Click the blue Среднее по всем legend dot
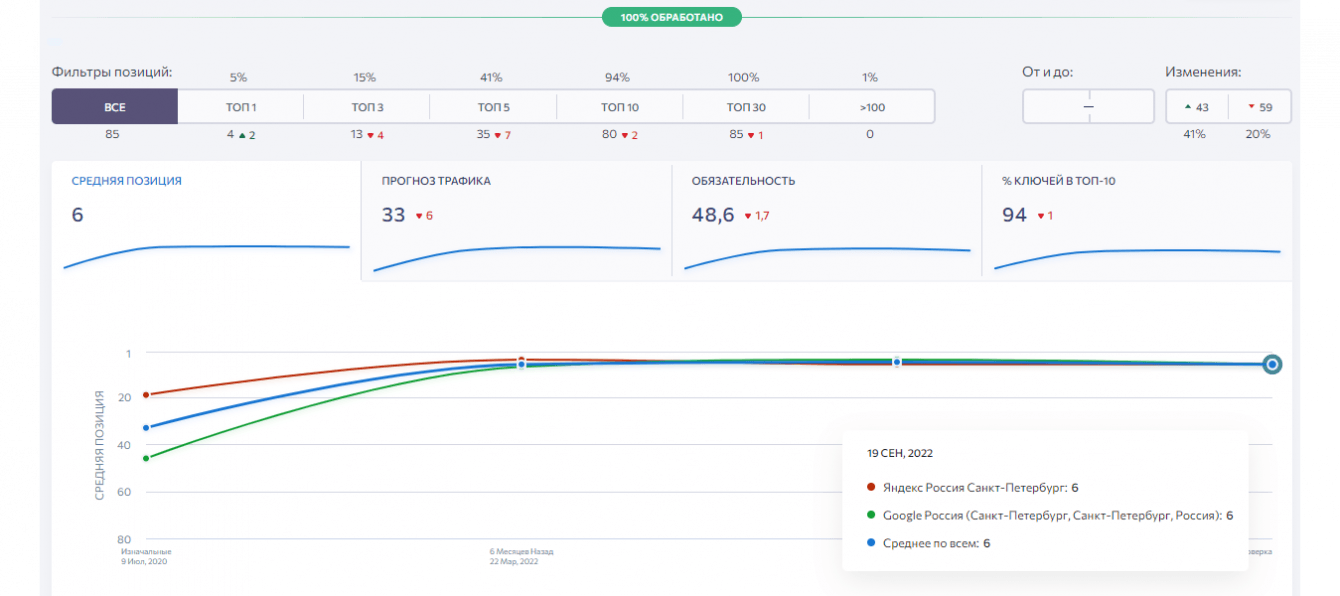 tap(871, 543)
